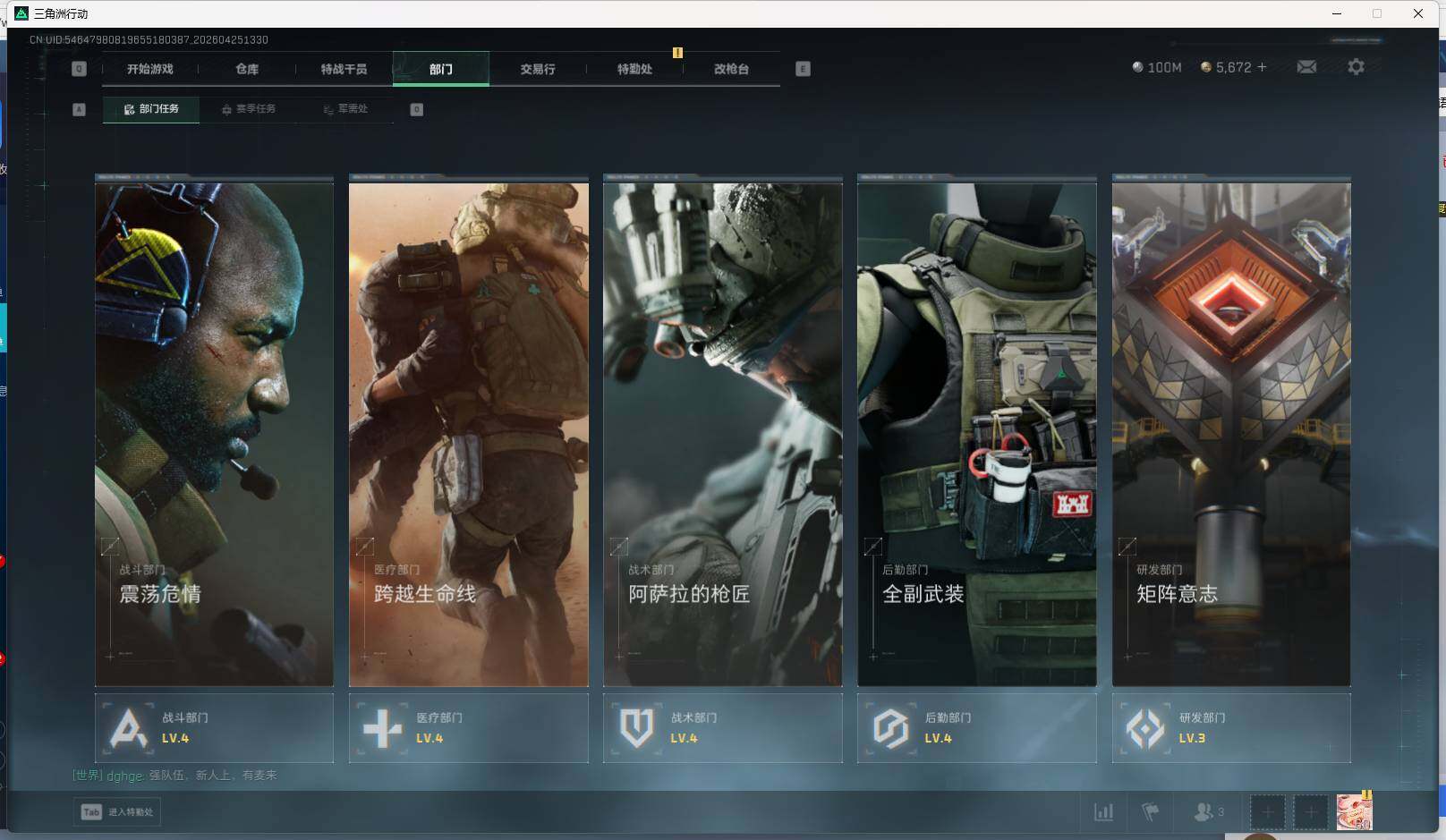Screen dimensions: 1446x840
Task: Click the 研发部门 LV.3 panel
Action: pyautogui.click(x=1231, y=728)
